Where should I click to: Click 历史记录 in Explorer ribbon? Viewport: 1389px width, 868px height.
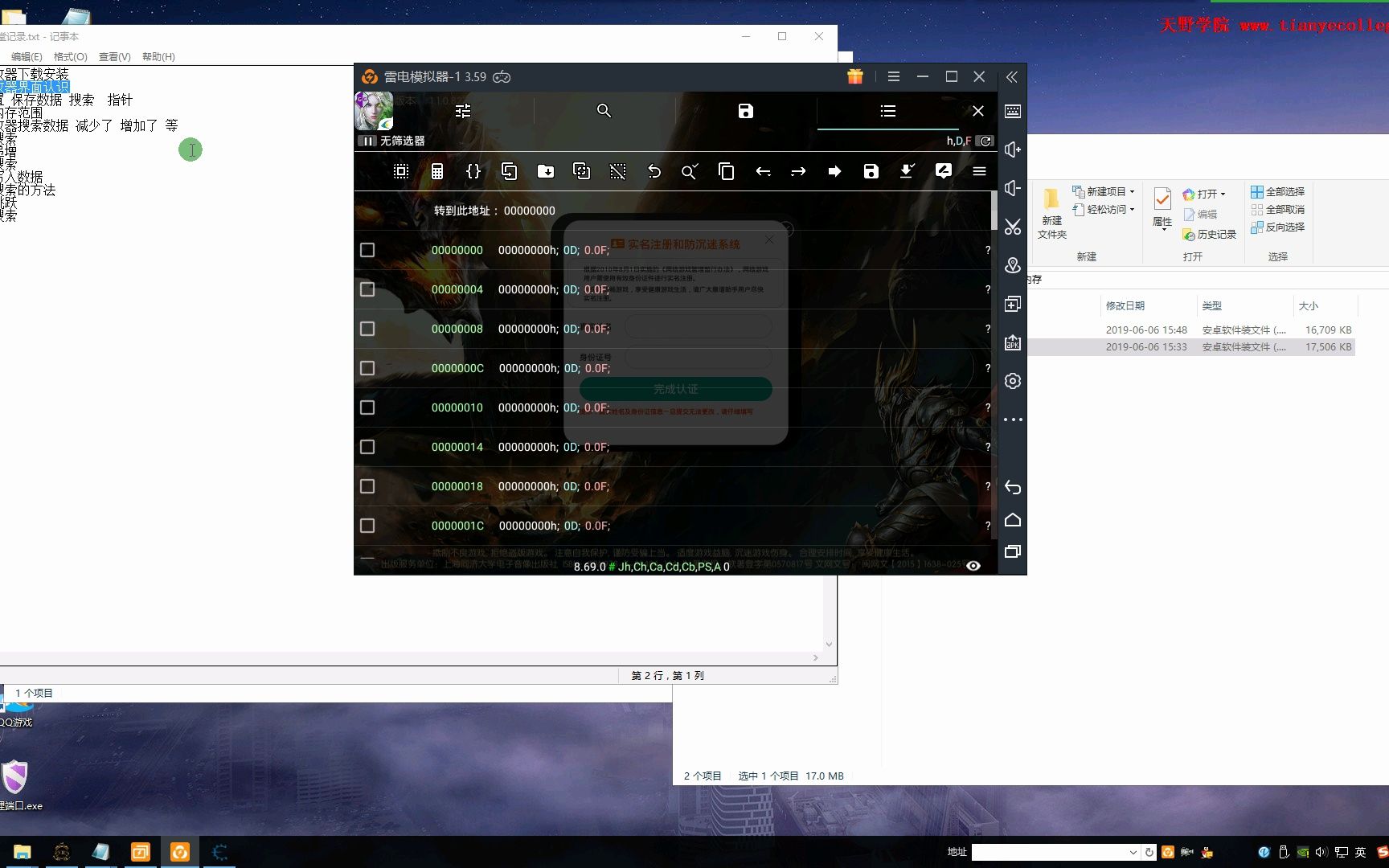(1210, 234)
